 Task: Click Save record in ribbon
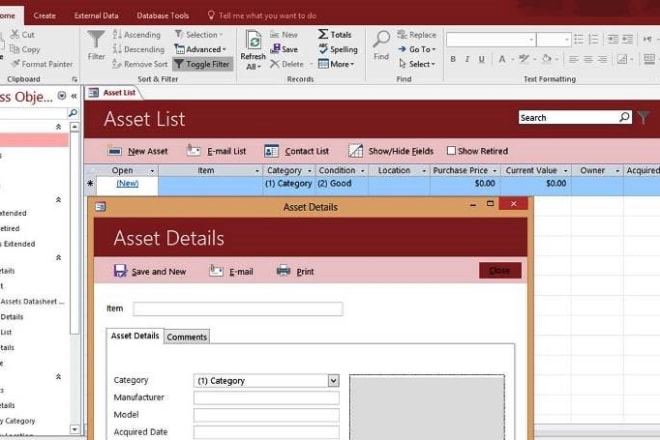click(x=284, y=49)
